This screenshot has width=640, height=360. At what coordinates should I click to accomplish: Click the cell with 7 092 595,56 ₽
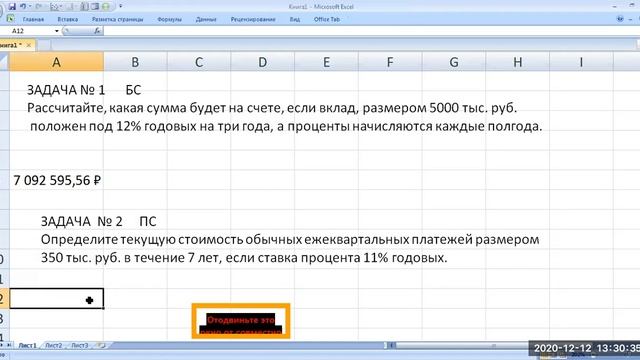pyautogui.click(x=57, y=180)
